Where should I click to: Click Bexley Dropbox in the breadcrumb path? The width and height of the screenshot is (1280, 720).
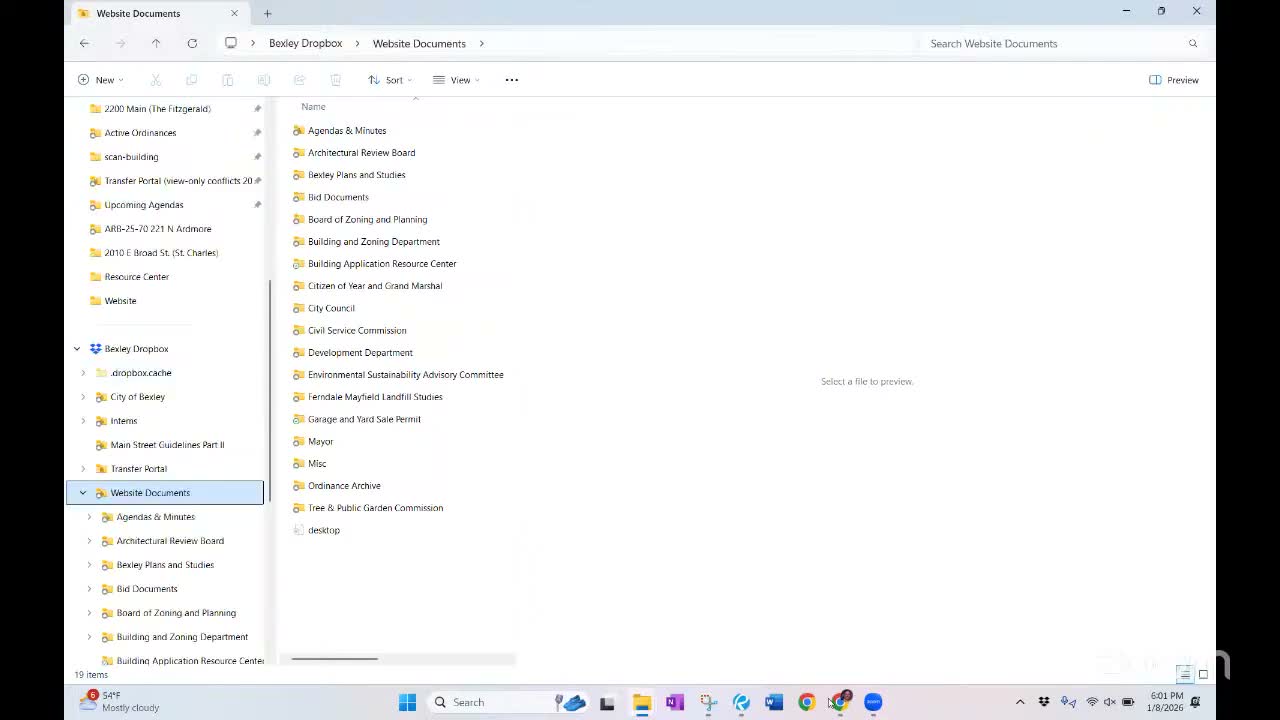[x=305, y=43]
